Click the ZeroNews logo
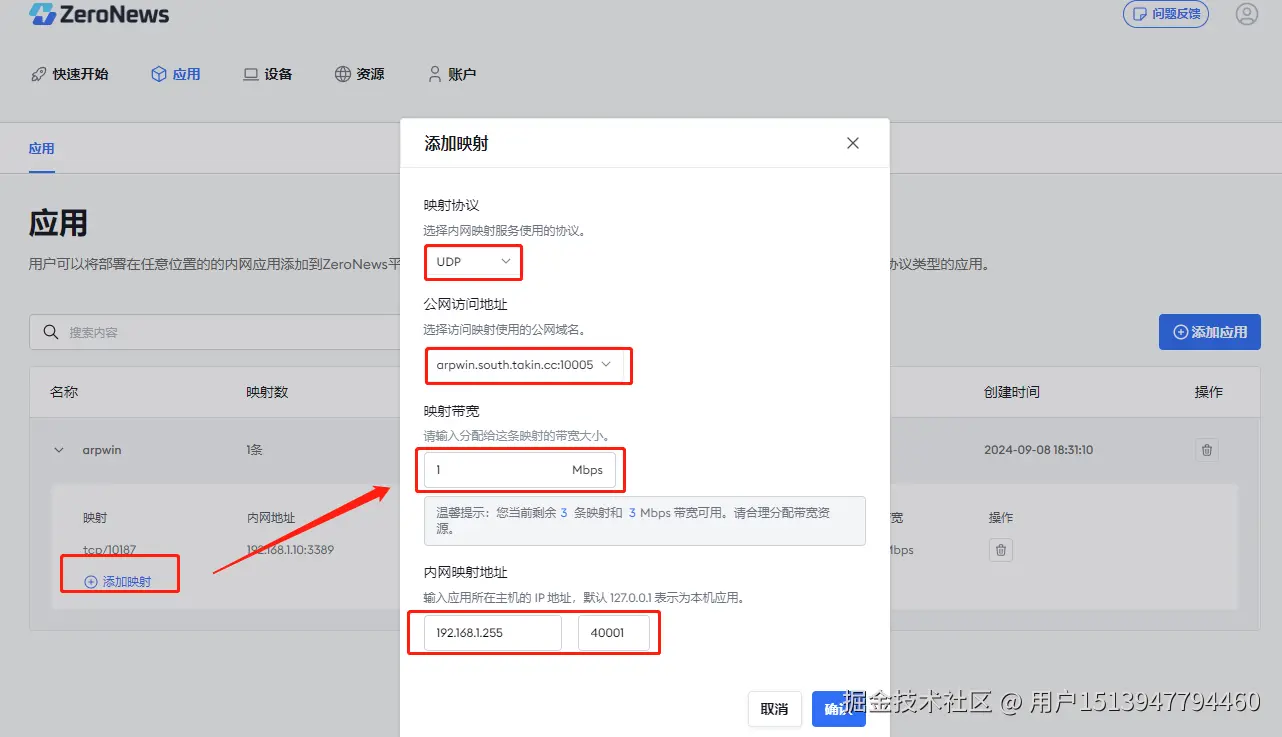This screenshot has width=1282, height=737. click(x=99, y=15)
